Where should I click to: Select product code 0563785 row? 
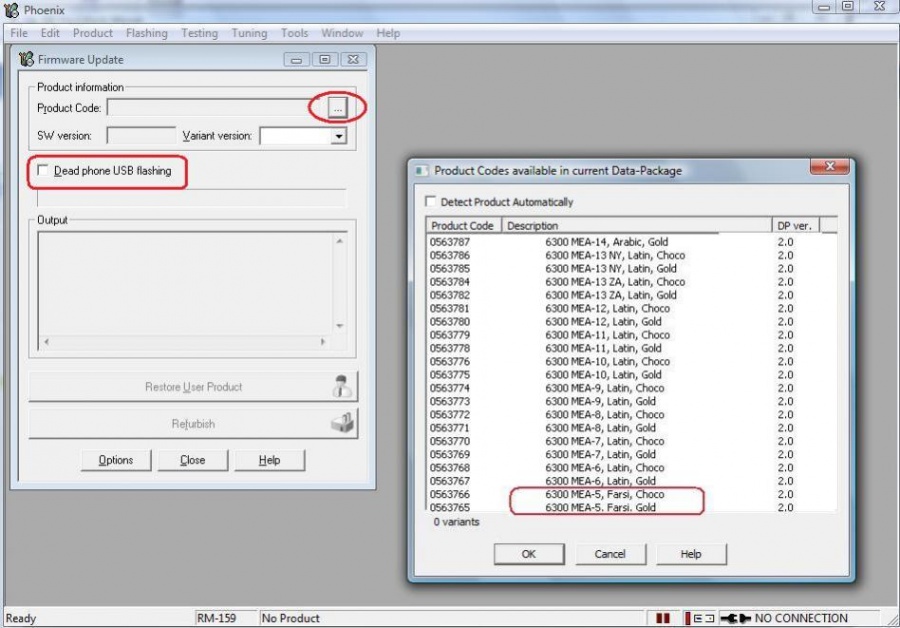tap(631, 268)
